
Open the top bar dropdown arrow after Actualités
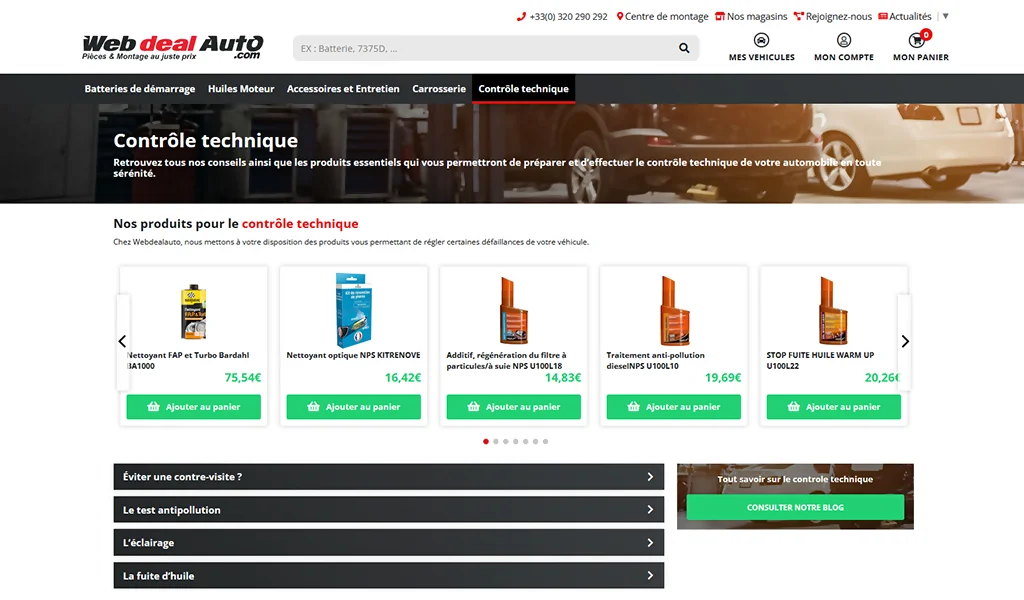coord(946,16)
